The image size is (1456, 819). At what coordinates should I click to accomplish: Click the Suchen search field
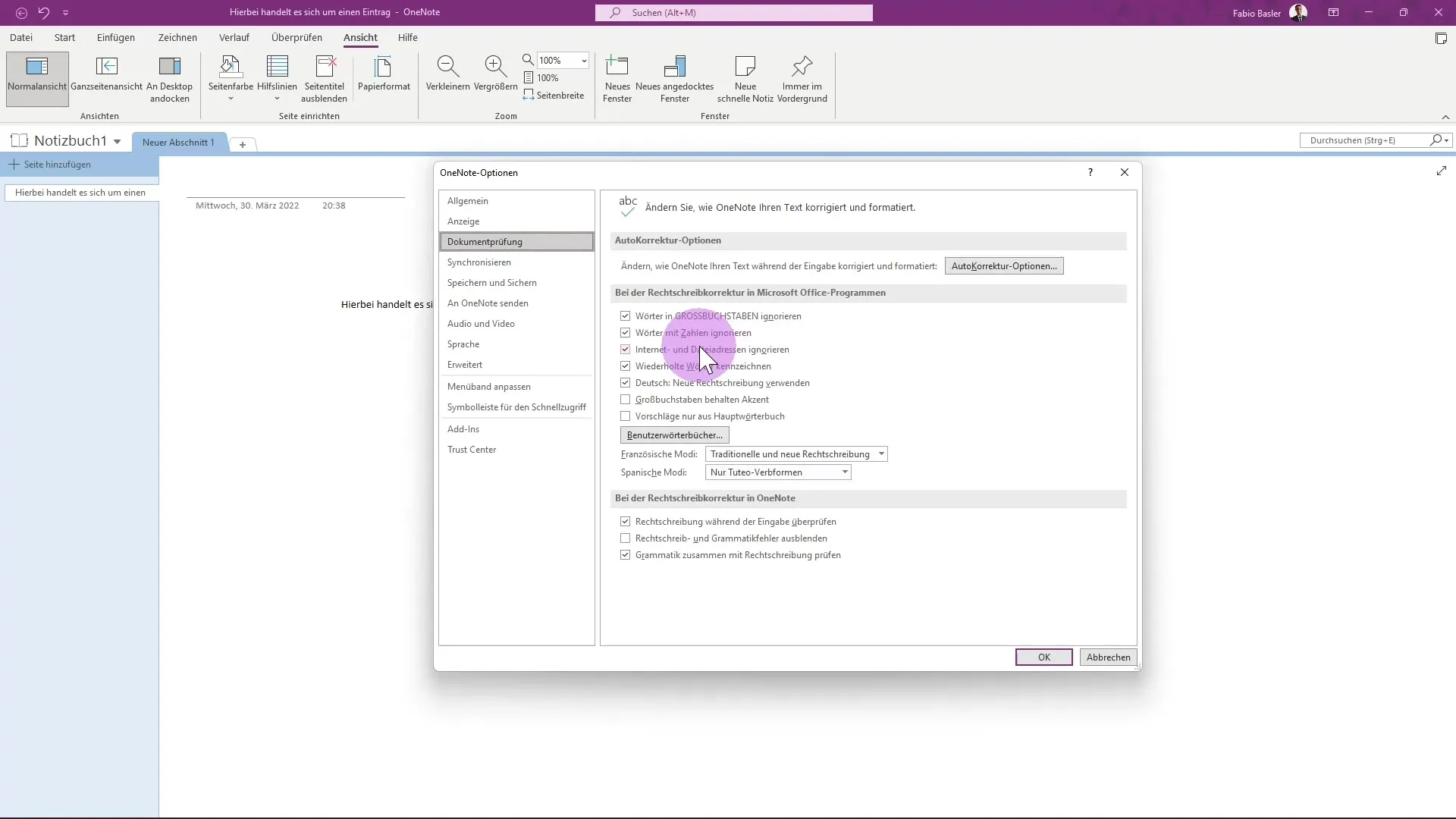(734, 13)
